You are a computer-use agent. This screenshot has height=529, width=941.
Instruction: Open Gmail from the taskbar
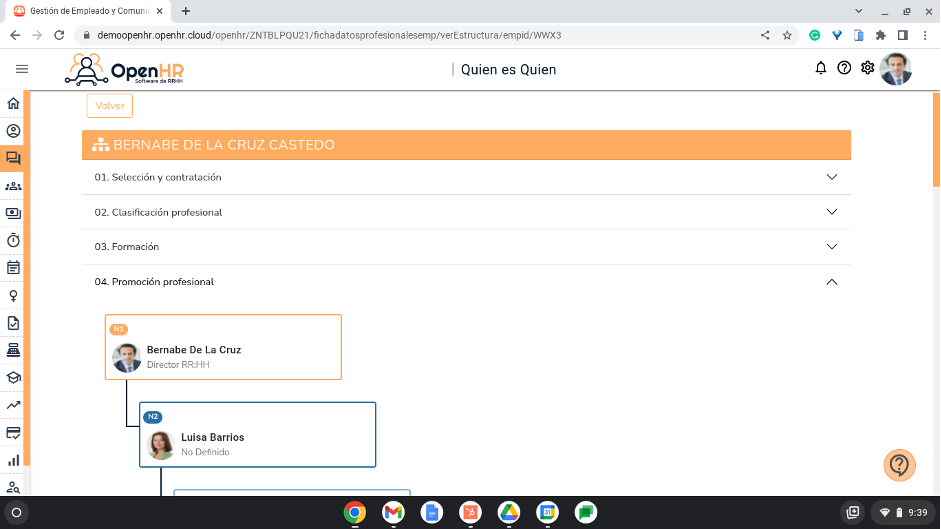point(393,512)
